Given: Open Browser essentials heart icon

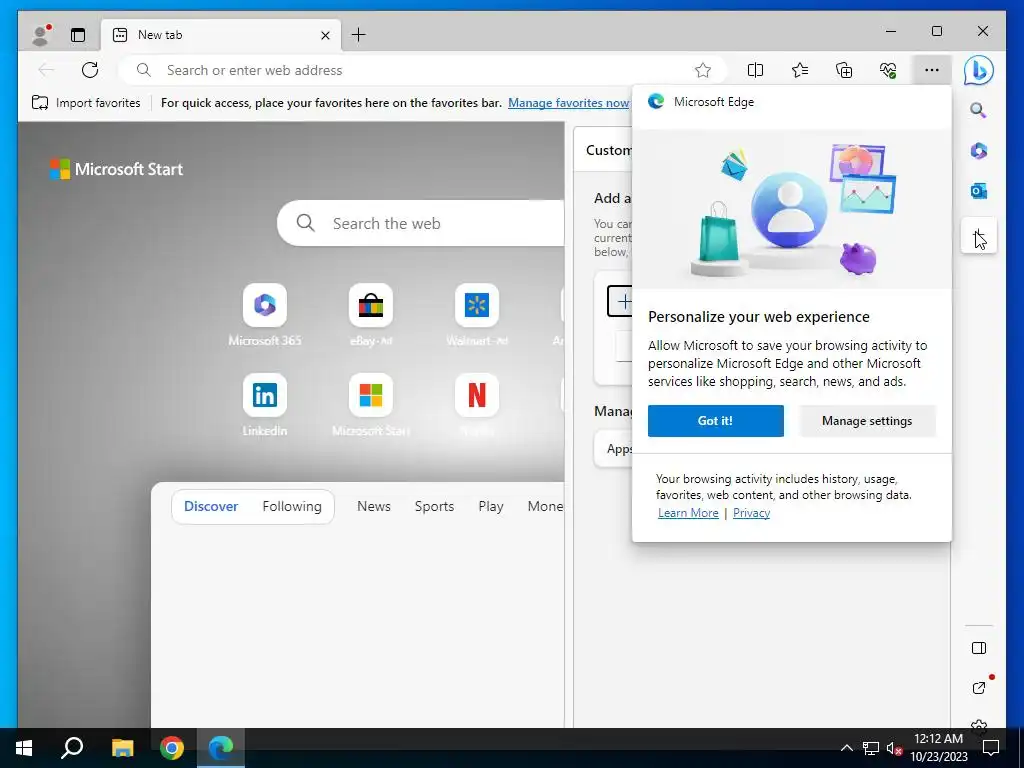Looking at the screenshot, I should pyautogui.click(x=888, y=70).
